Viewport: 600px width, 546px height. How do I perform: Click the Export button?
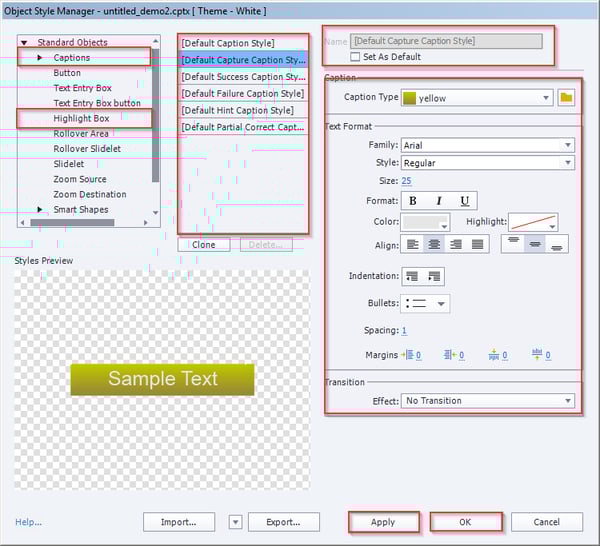[284, 522]
